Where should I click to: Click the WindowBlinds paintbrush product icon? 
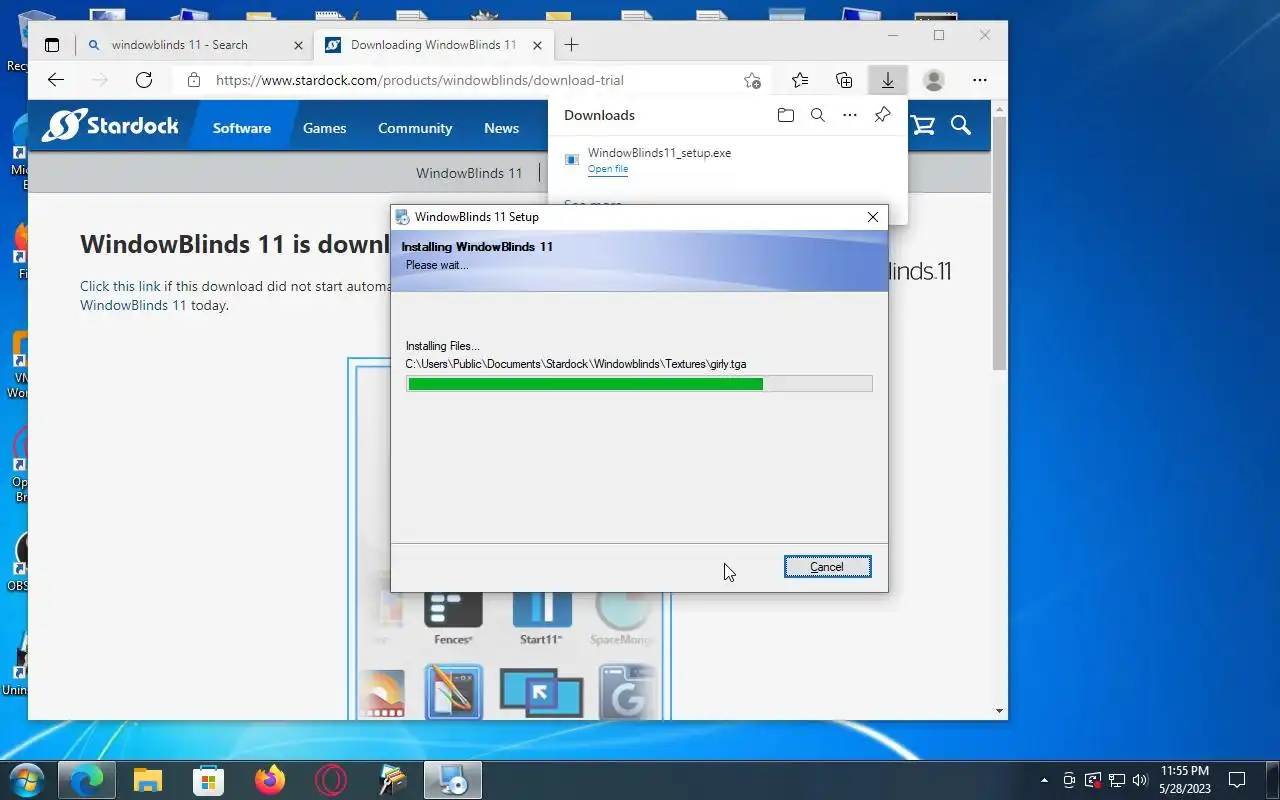pyautogui.click(x=453, y=692)
